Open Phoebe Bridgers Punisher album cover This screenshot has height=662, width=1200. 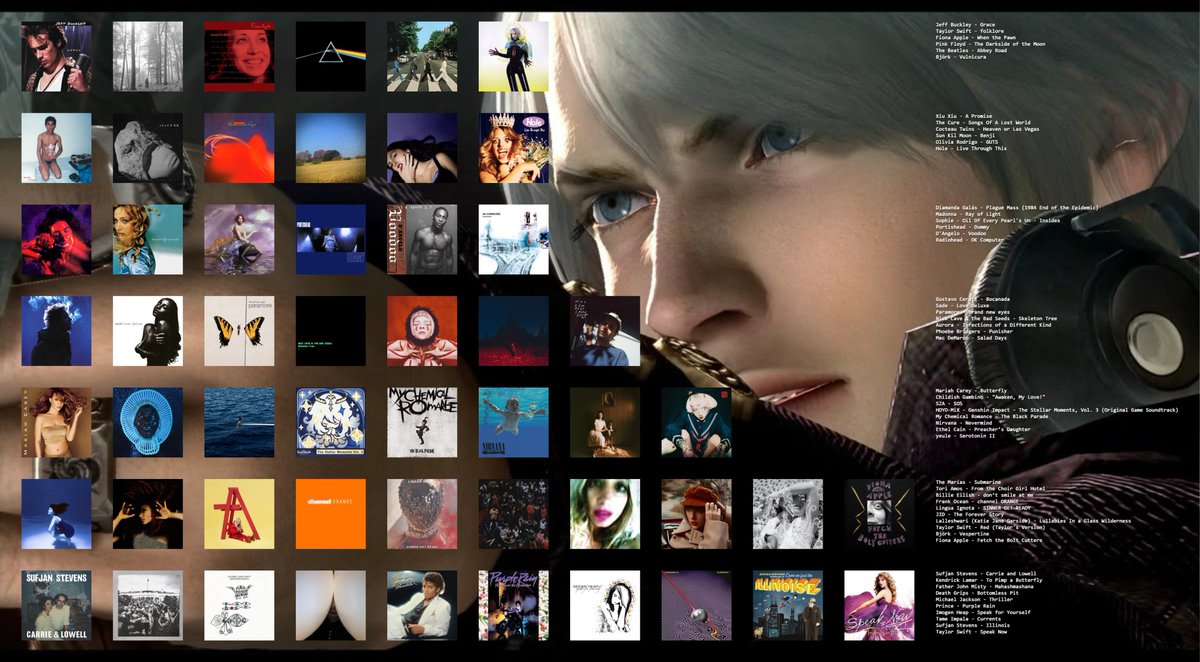[x=514, y=331]
